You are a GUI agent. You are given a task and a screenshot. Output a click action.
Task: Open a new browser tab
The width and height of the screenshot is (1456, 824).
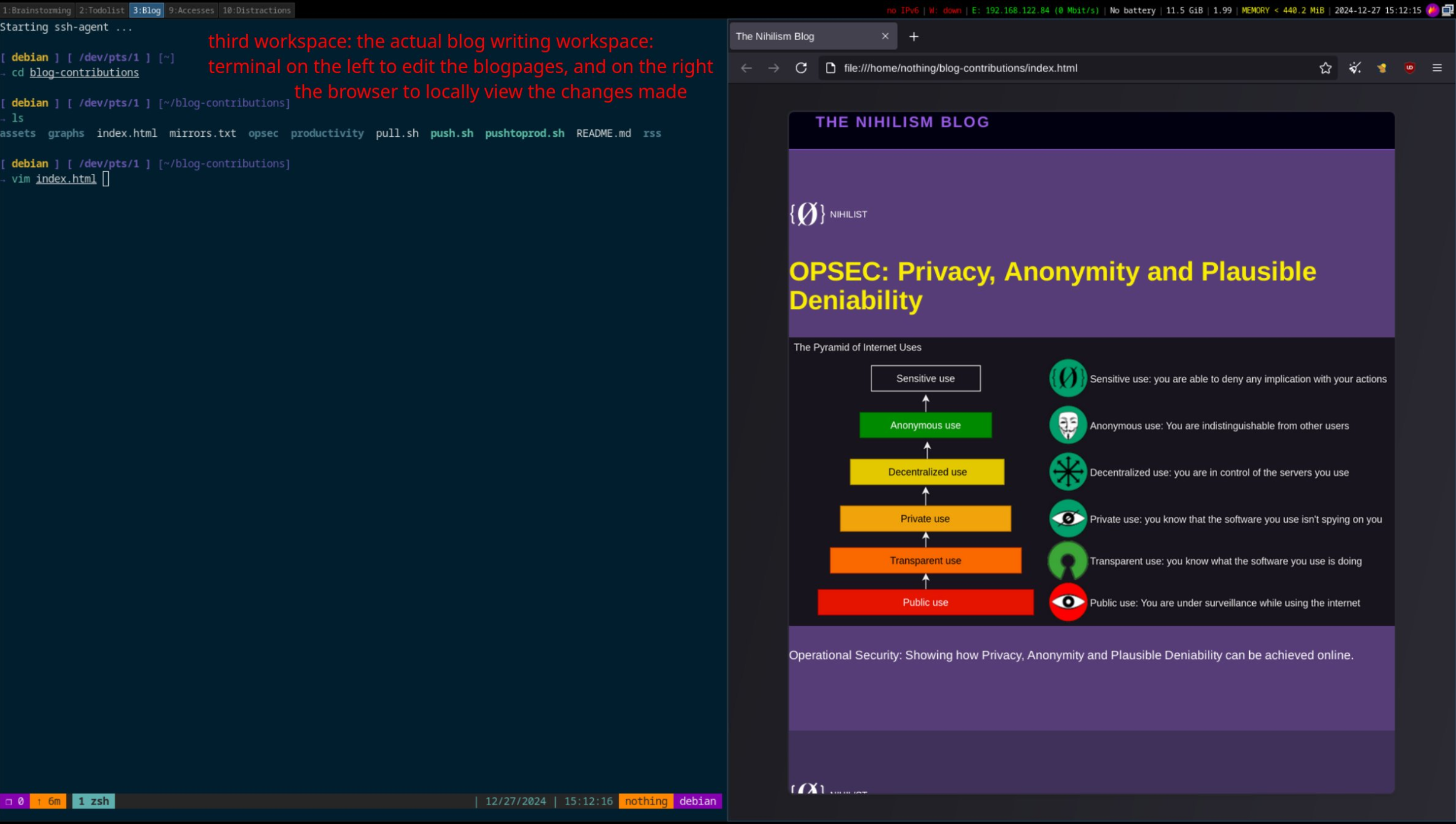[913, 36]
